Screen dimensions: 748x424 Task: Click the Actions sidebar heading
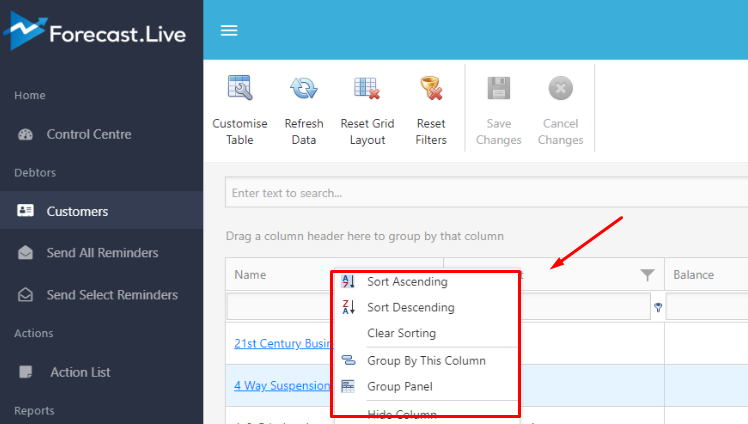tap(33, 333)
